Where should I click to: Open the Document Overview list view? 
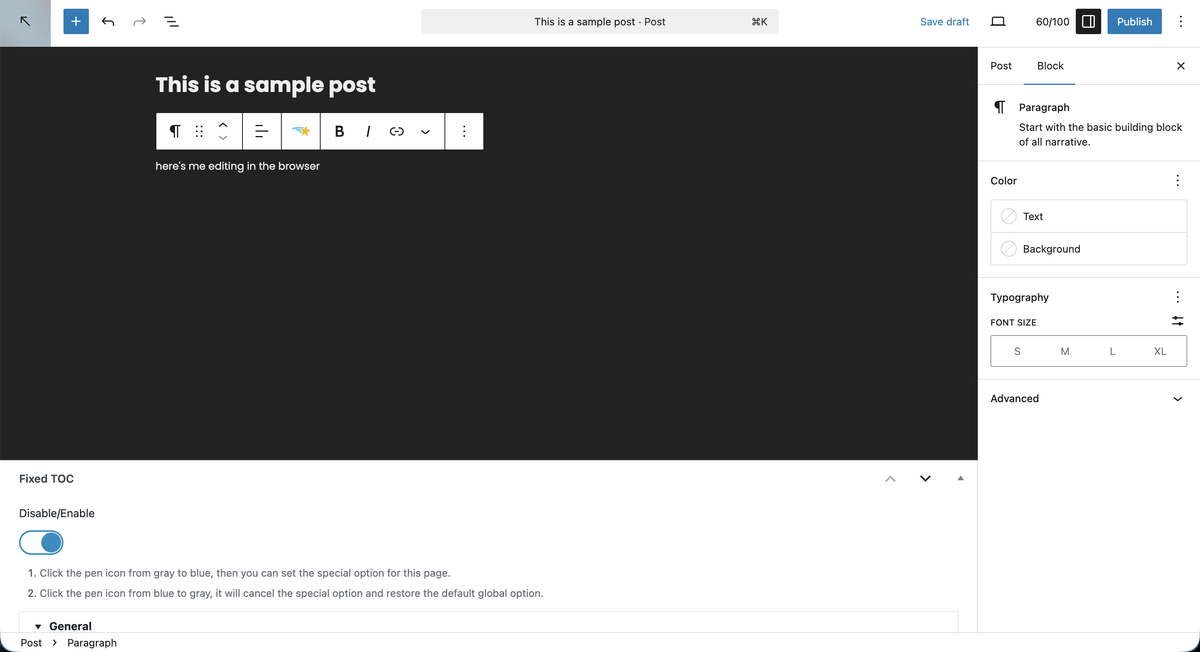pos(171,21)
